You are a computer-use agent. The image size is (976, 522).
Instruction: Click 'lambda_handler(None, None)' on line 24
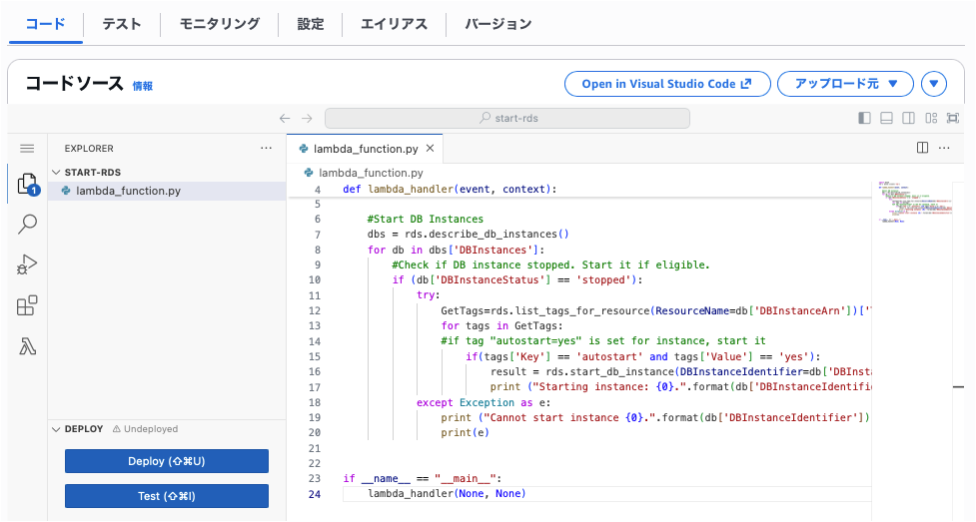pyautogui.click(x=447, y=493)
